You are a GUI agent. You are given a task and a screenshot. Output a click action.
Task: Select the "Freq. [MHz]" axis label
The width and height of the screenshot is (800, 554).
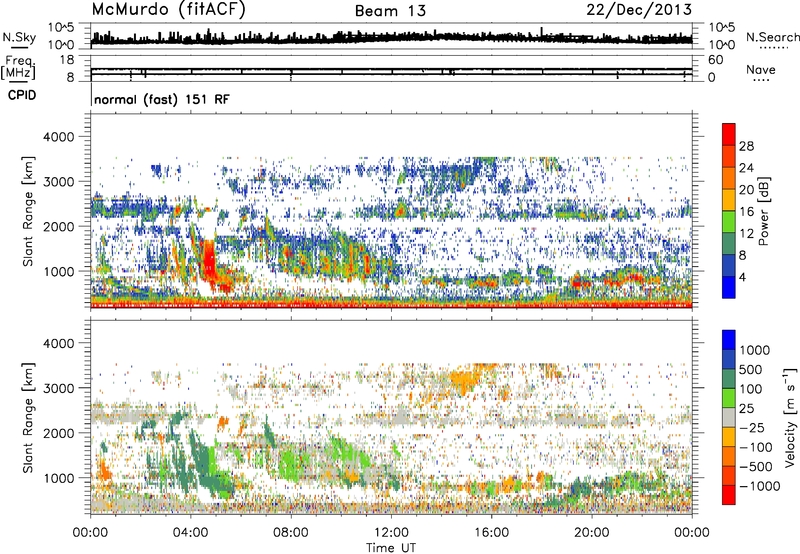[18, 67]
